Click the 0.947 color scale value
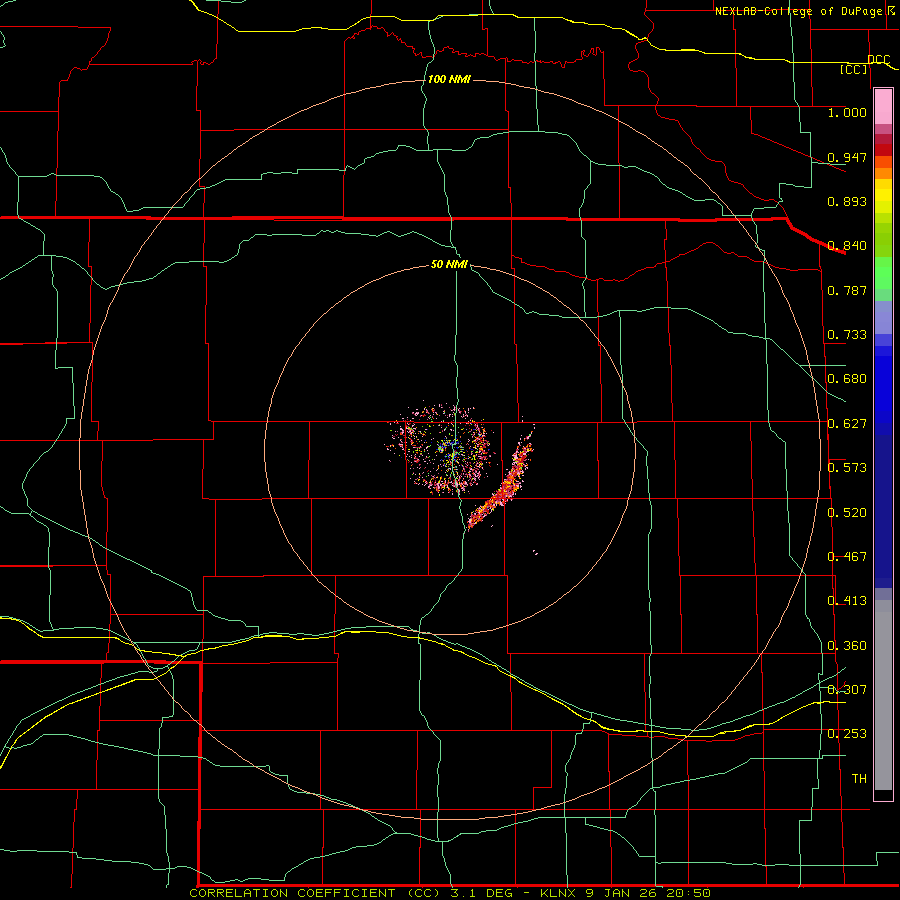This screenshot has width=900, height=900. (847, 157)
